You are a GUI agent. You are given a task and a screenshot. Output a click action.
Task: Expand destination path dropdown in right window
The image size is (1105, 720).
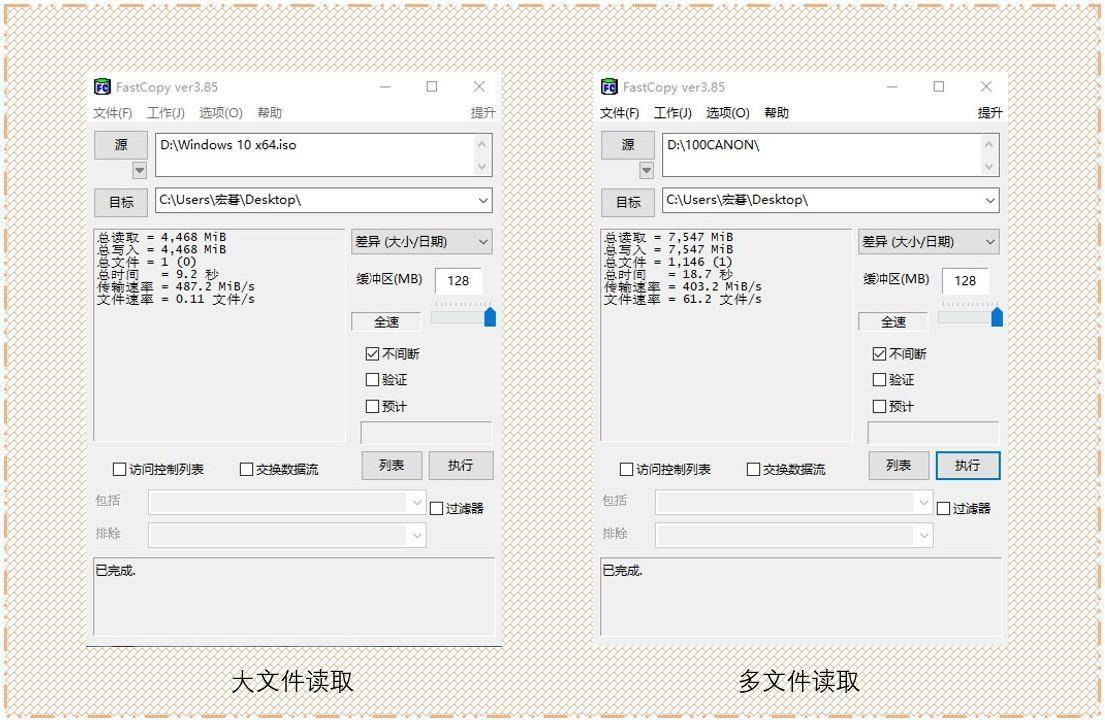tap(990, 201)
